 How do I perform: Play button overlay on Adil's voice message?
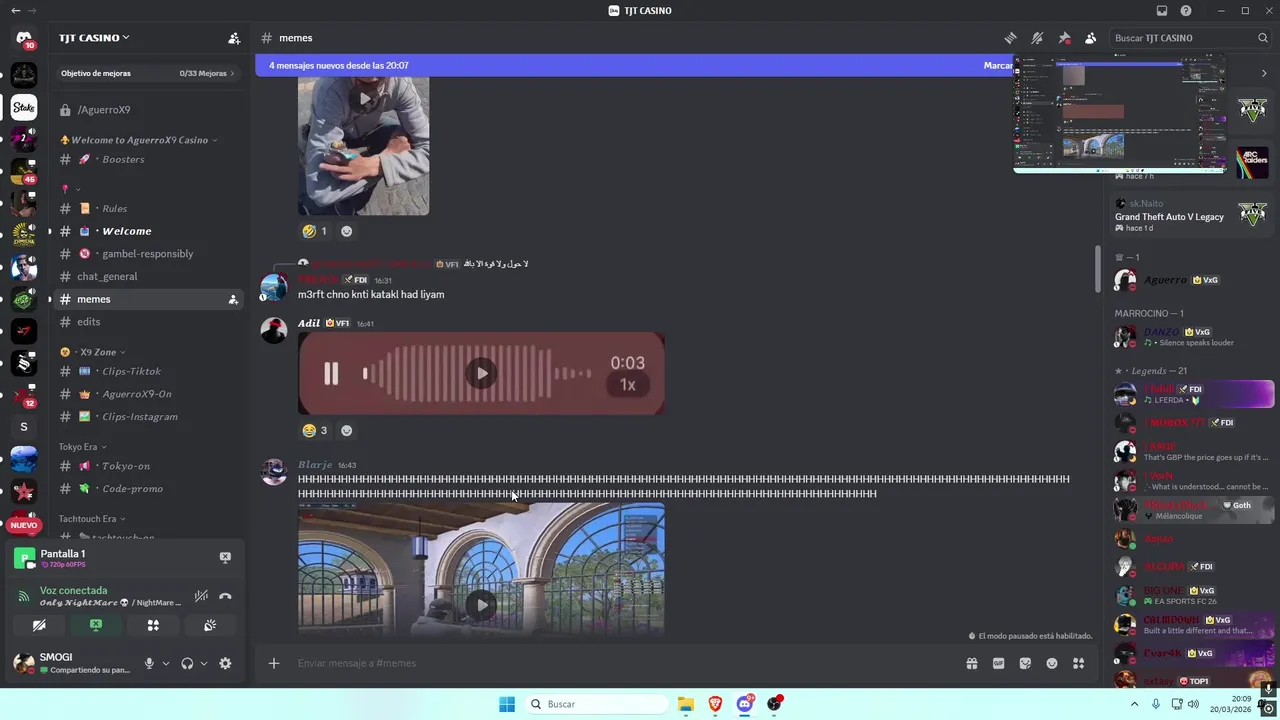(x=482, y=373)
